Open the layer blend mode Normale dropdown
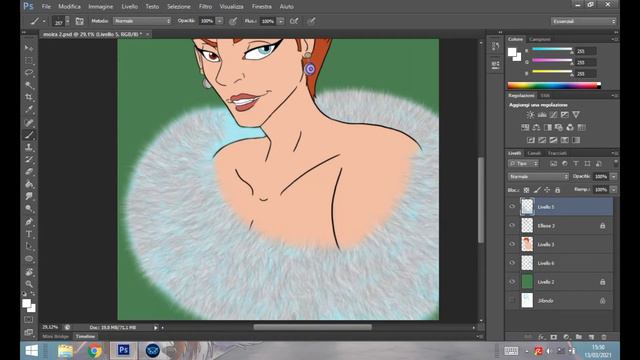The image size is (640, 360). click(x=538, y=177)
